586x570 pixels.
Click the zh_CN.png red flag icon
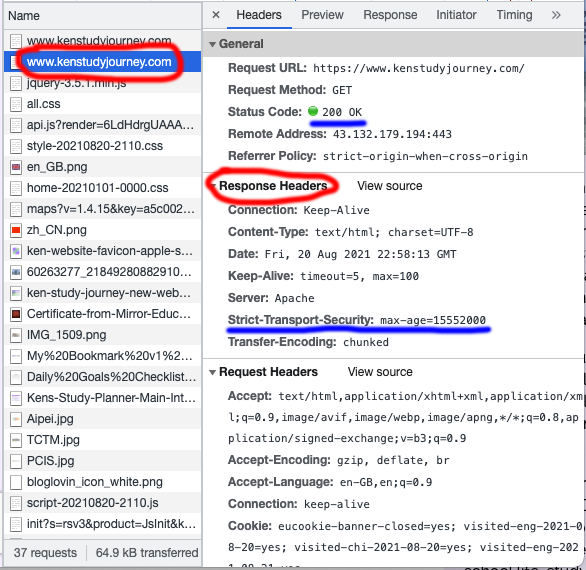(x=16, y=230)
